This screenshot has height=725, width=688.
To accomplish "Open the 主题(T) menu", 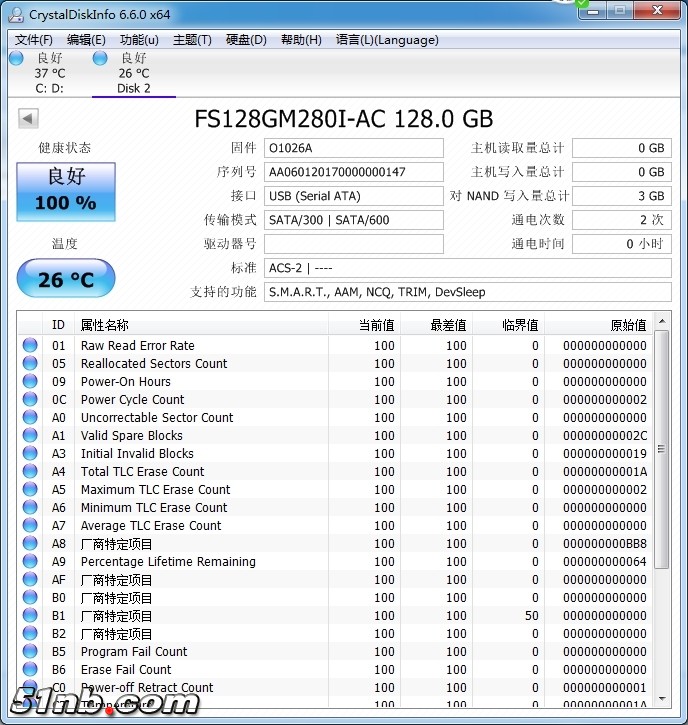I will click(x=192, y=40).
